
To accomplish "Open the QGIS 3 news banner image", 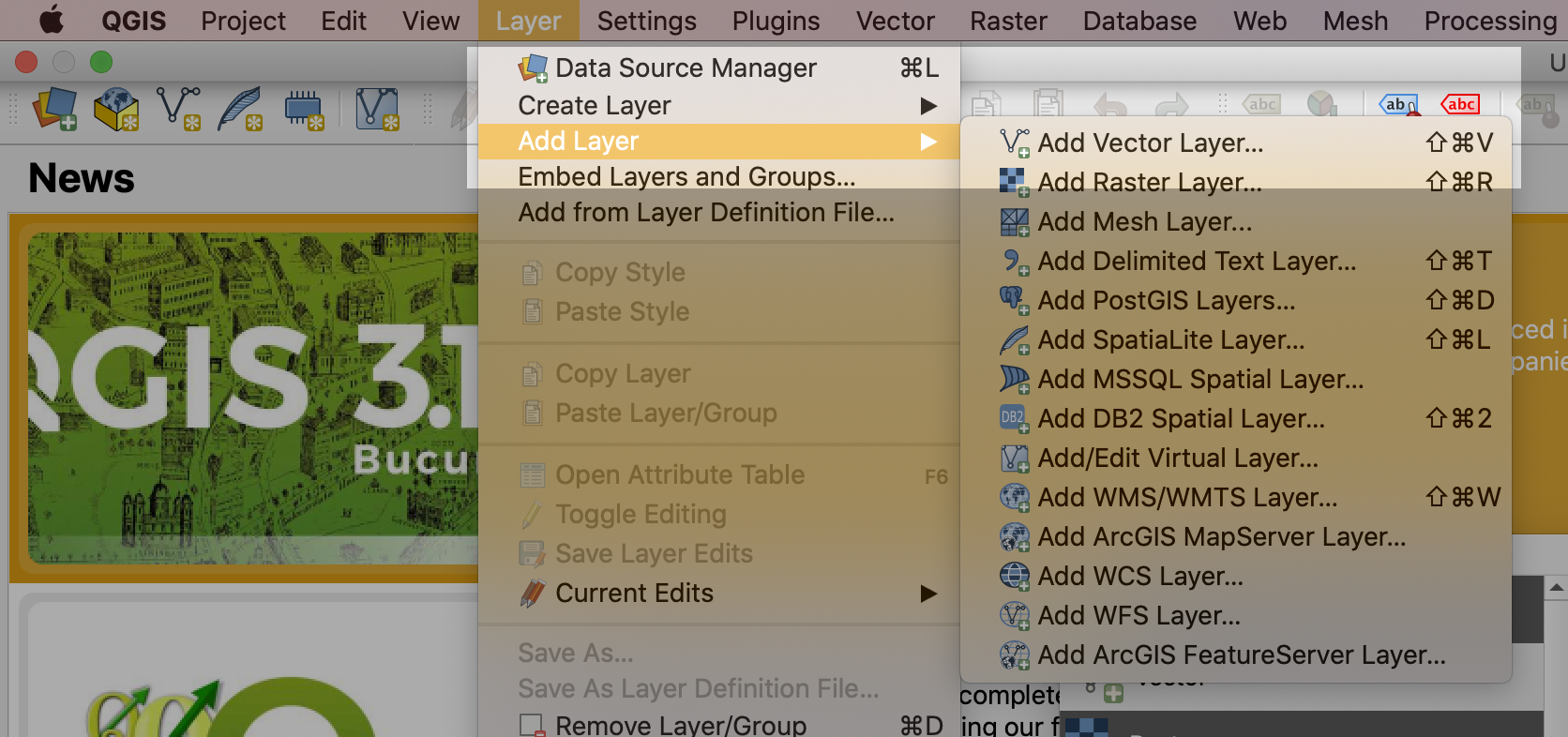I will click(x=253, y=398).
